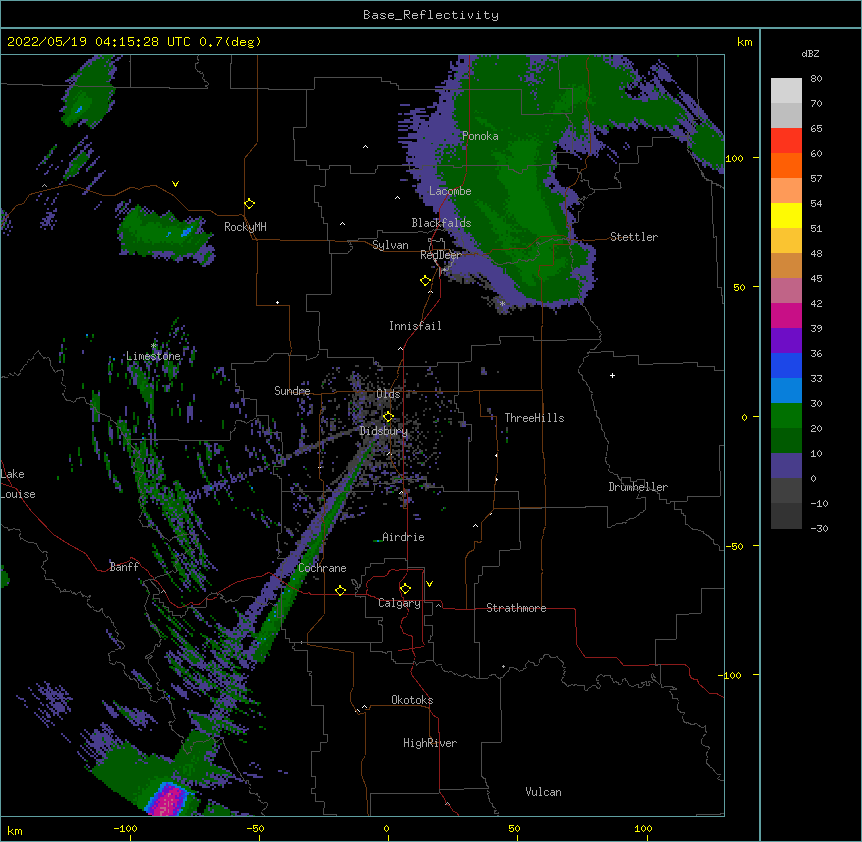Select the RockyMH label
Screen dimensions: 862x842
(245, 227)
